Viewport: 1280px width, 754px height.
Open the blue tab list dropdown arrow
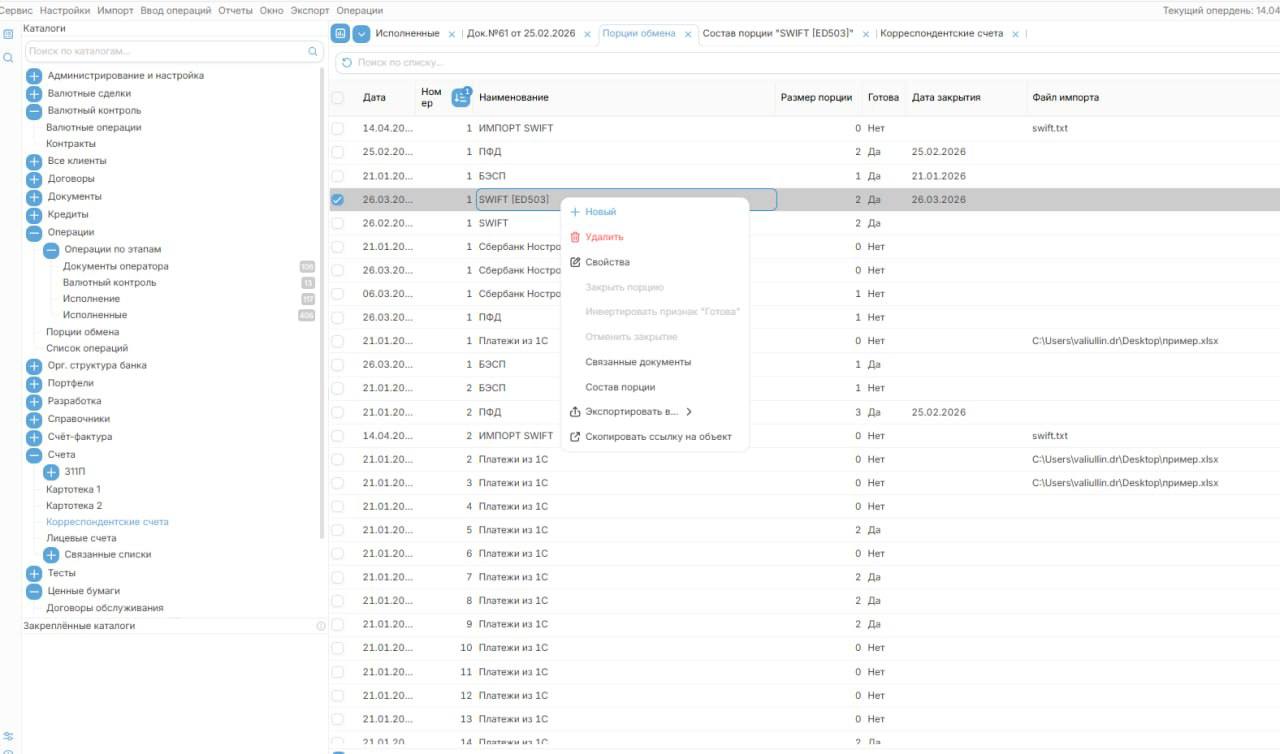pyautogui.click(x=362, y=34)
